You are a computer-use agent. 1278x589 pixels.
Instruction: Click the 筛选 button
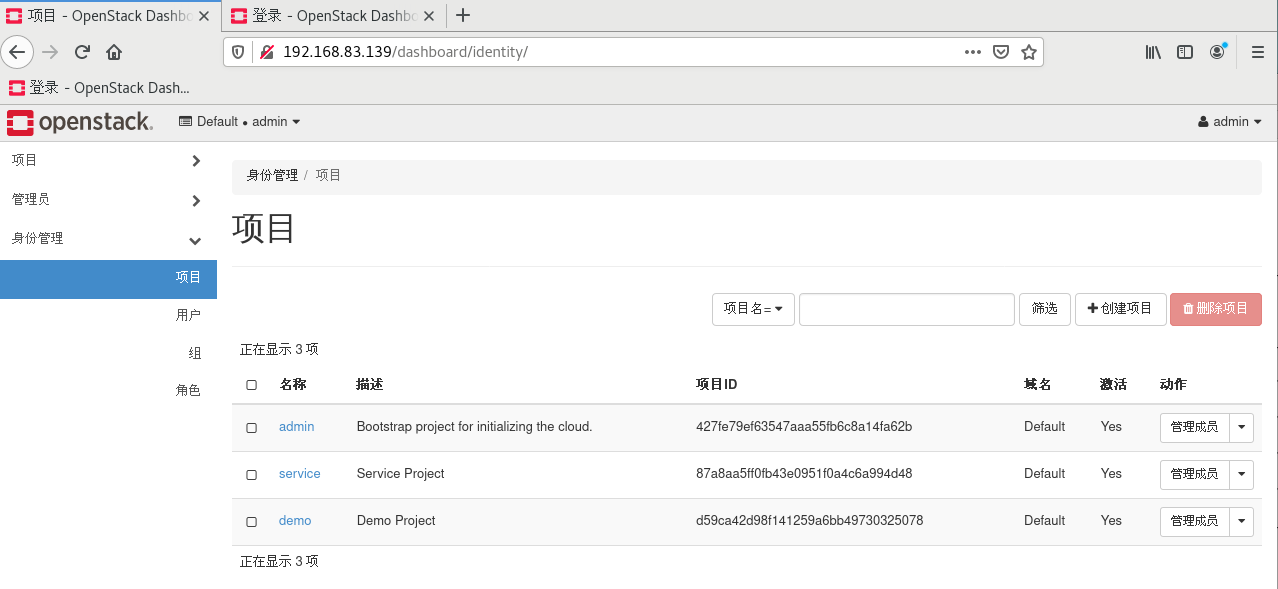[1045, 309]
